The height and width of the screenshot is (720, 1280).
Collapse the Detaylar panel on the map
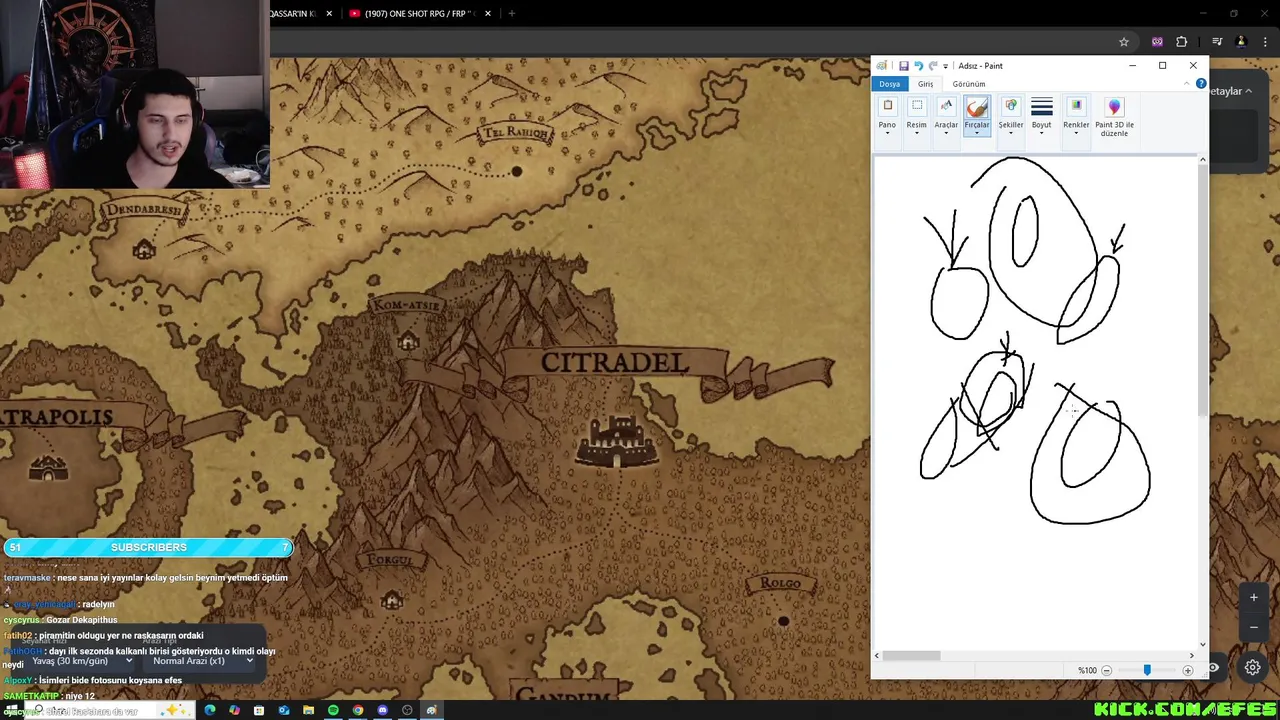click(x=1229, y=91)
